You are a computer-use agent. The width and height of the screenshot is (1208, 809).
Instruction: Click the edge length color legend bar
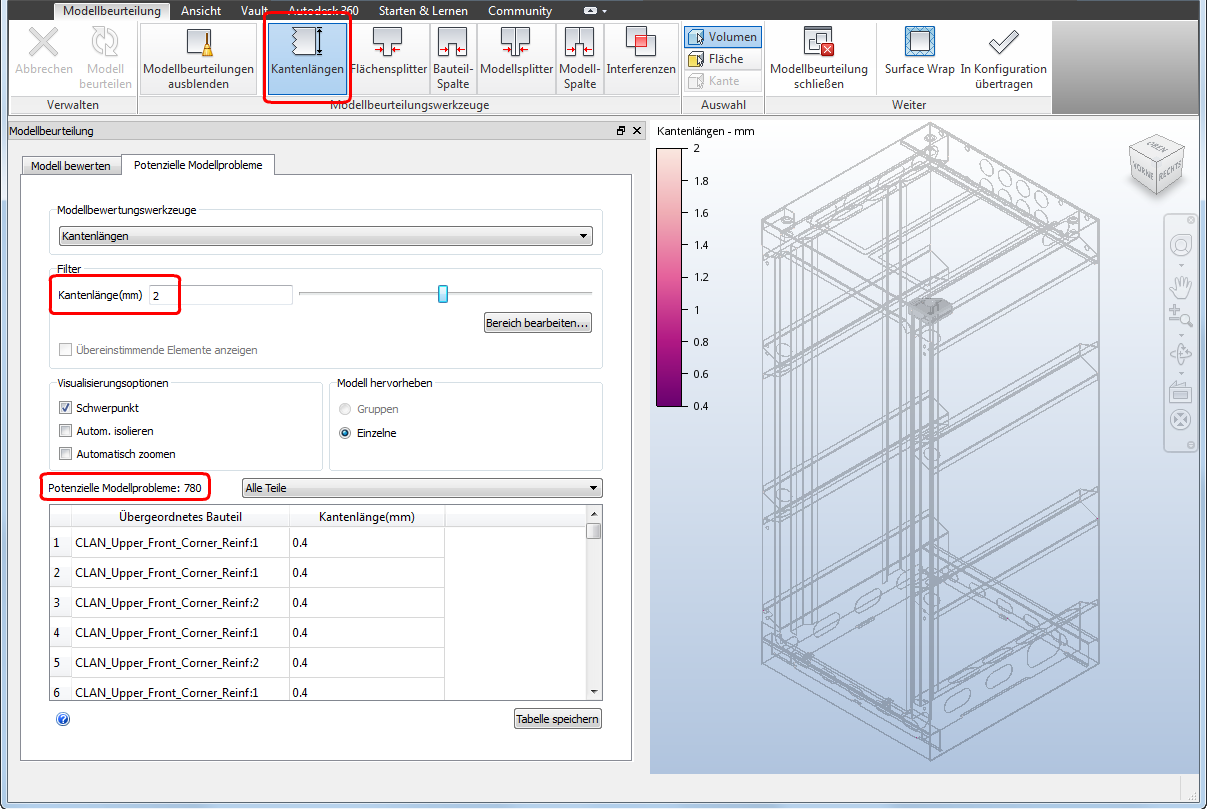pos(669,277)
